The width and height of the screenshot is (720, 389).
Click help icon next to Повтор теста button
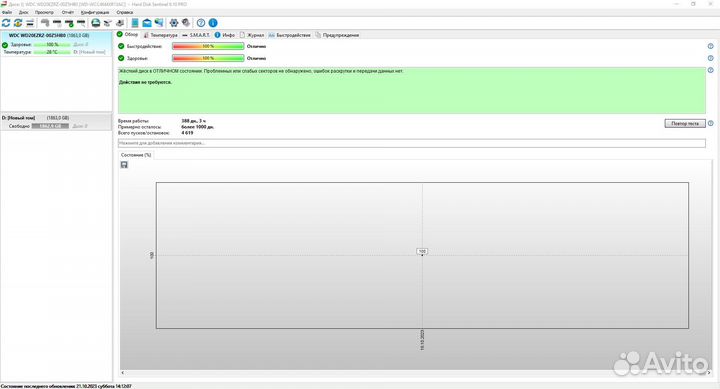pyautogui.click(x=710, y=124)
